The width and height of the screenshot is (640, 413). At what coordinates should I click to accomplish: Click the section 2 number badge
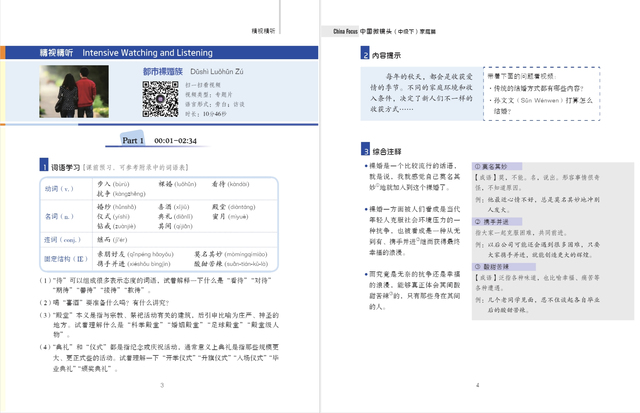pyautogui.click(x=364, y=56)
